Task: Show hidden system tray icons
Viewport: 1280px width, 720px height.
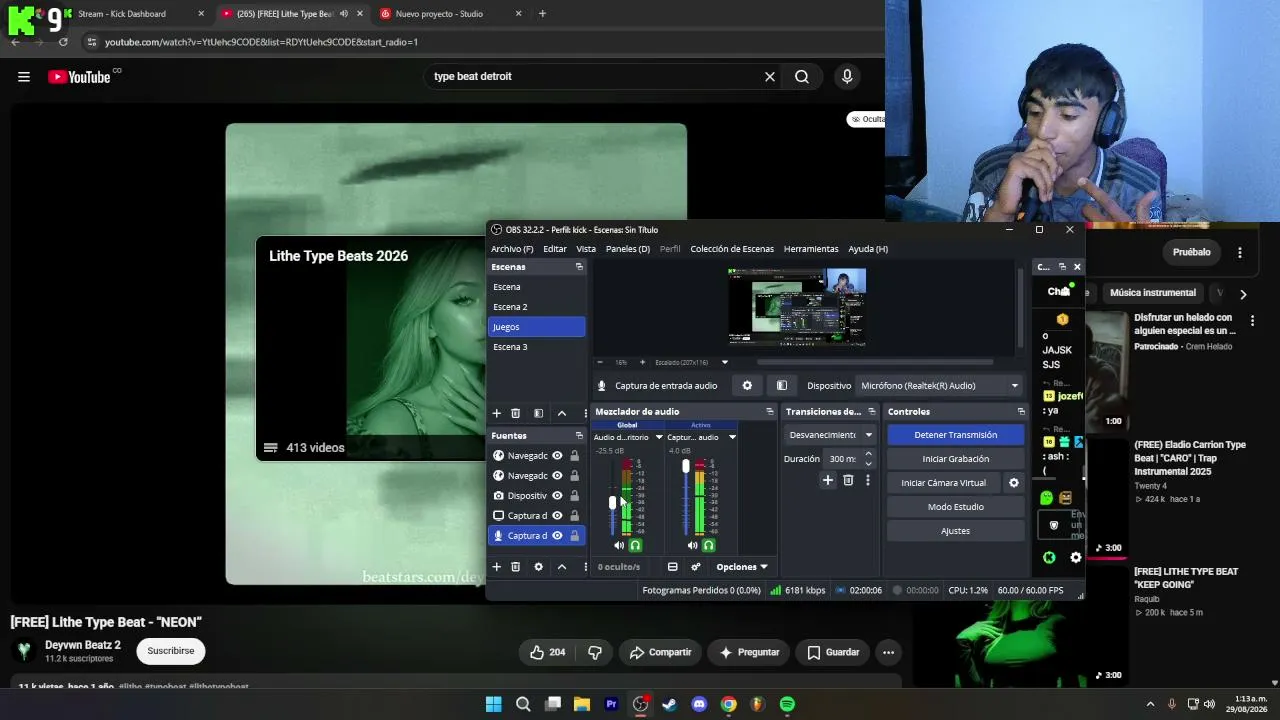Action: (x=1150, y=704)
